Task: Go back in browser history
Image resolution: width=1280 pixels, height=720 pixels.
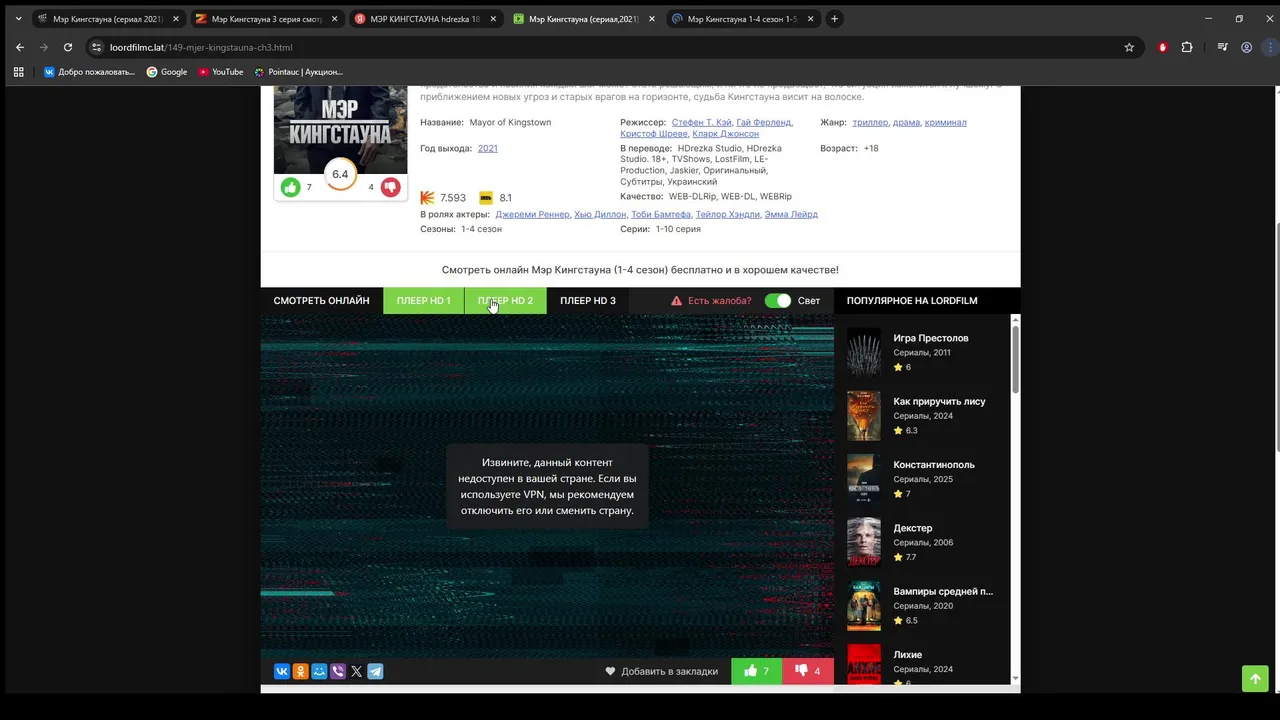Action: click(x=20, y=47)
